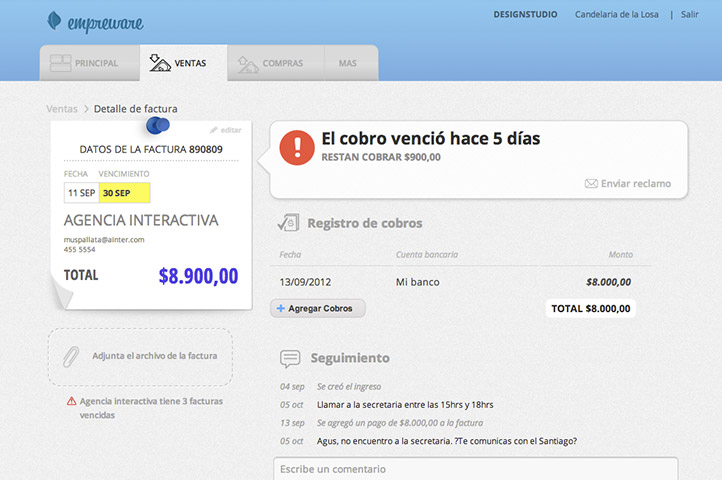Click El cobro venció hace 5 días heading

tap(431, 138)
